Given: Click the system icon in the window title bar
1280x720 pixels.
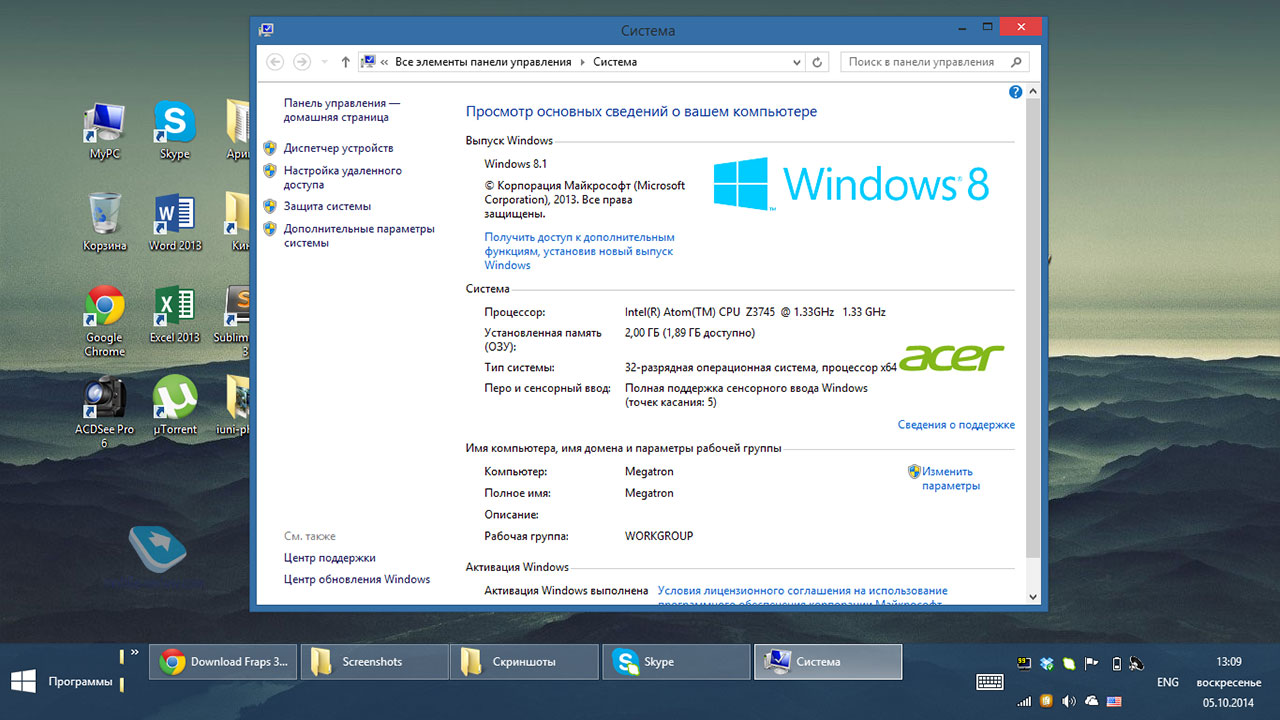Looking at the screenshot, I should click(x=266, y=30).
